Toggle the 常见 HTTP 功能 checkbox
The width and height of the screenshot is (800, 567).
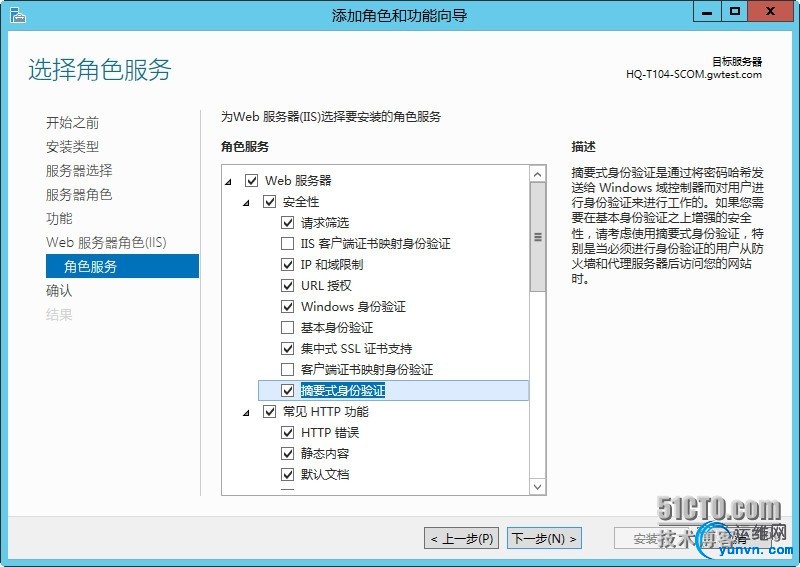(x=269, y=411)
